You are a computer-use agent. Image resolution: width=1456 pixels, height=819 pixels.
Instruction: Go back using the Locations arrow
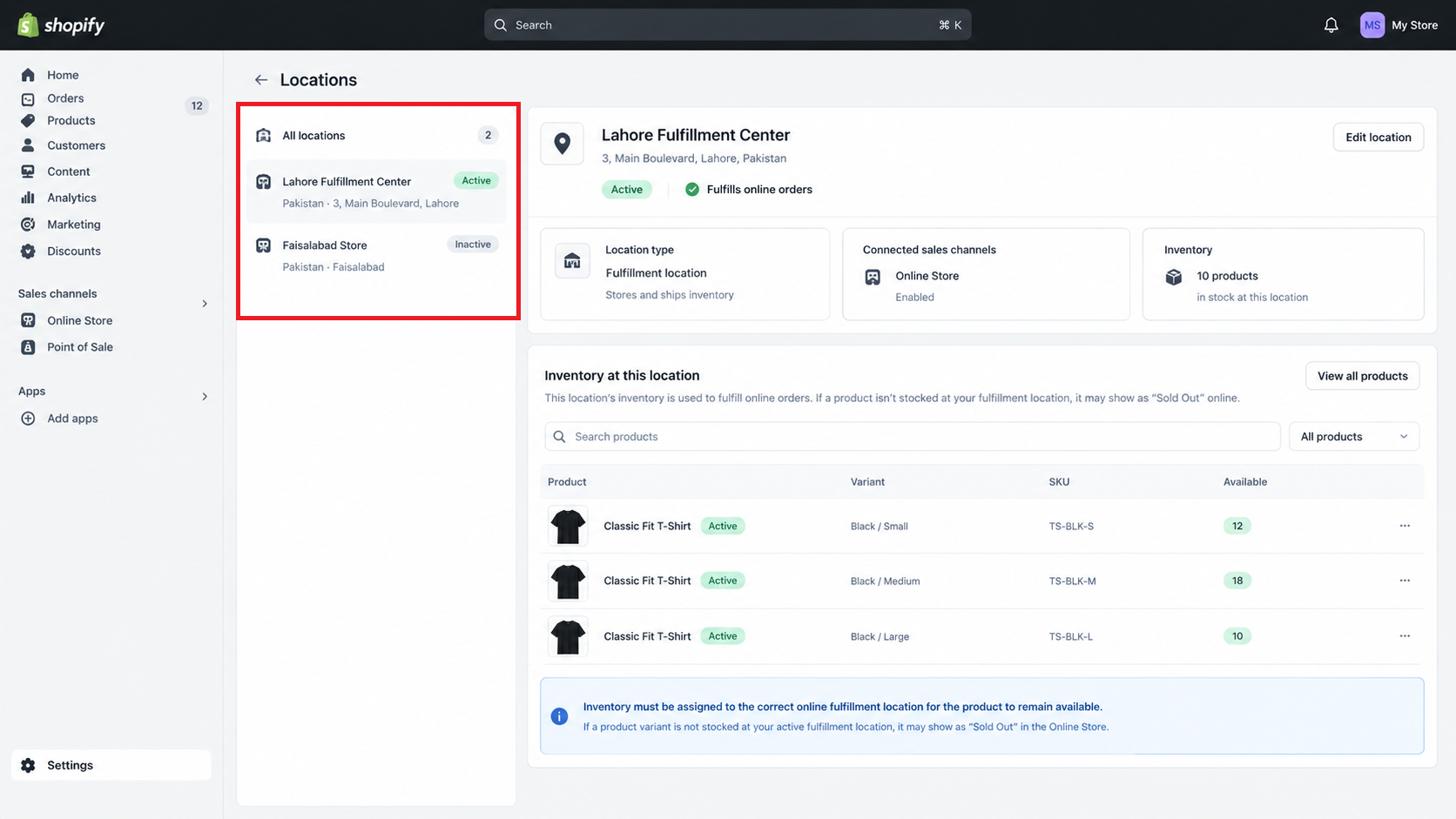tap(260, 80)
